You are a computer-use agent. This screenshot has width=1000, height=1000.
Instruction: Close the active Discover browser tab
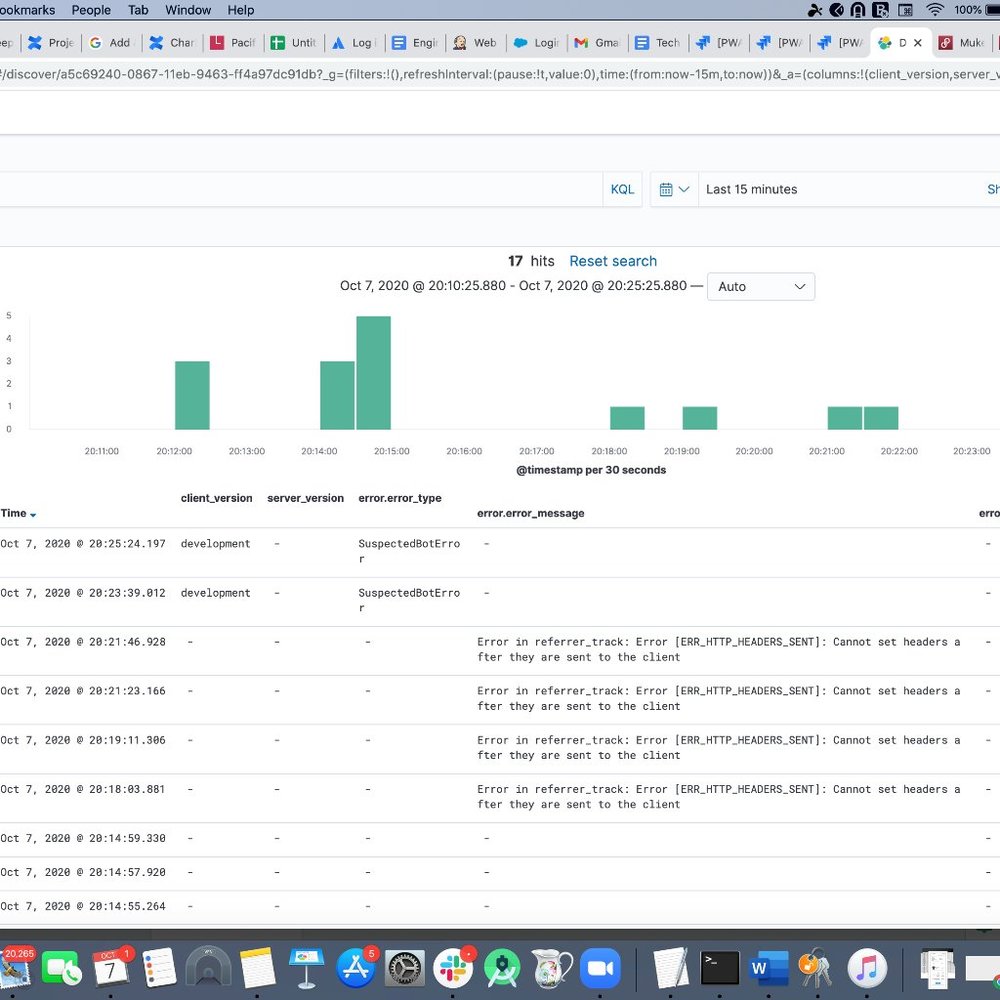click(x=918, y=43)
